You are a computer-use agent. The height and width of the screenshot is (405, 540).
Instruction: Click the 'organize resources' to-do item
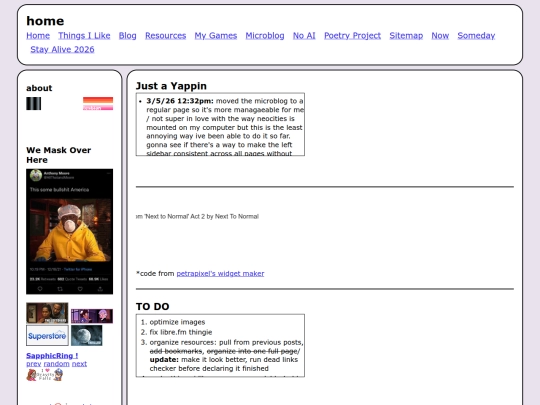point(226,355)
